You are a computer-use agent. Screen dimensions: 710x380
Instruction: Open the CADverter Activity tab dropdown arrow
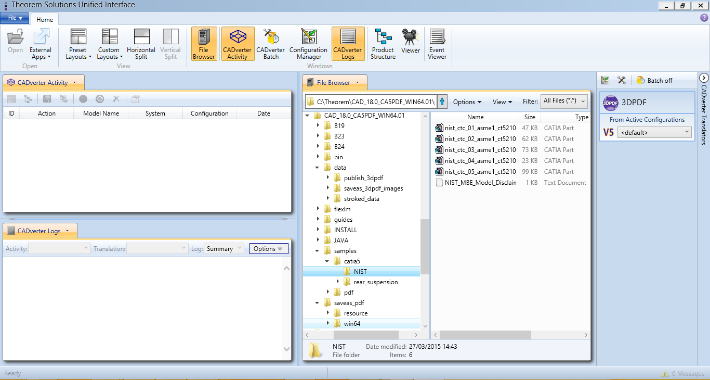[75, 82]
